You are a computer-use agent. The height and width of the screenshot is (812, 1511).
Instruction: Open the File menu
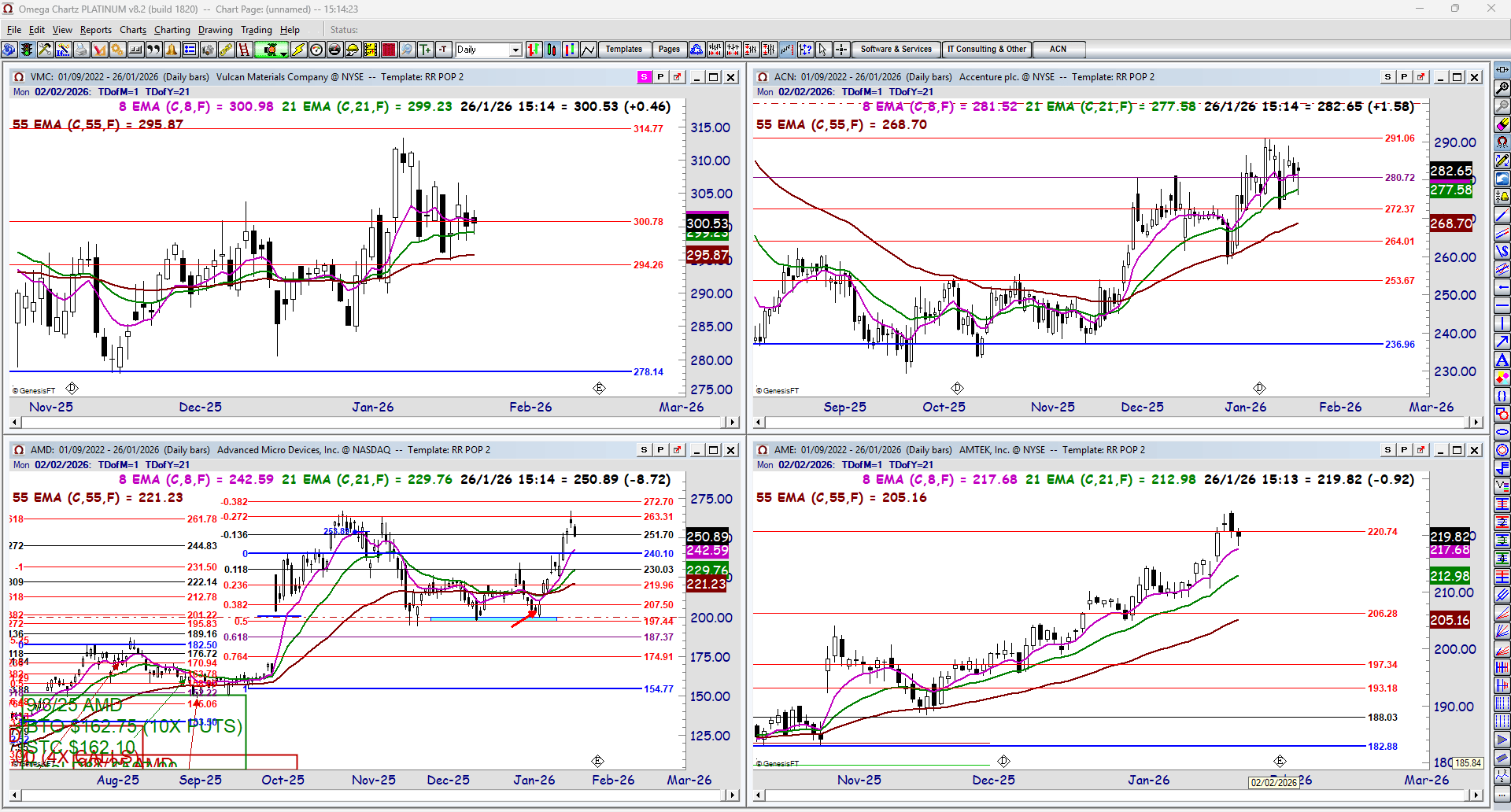(14, 30)
